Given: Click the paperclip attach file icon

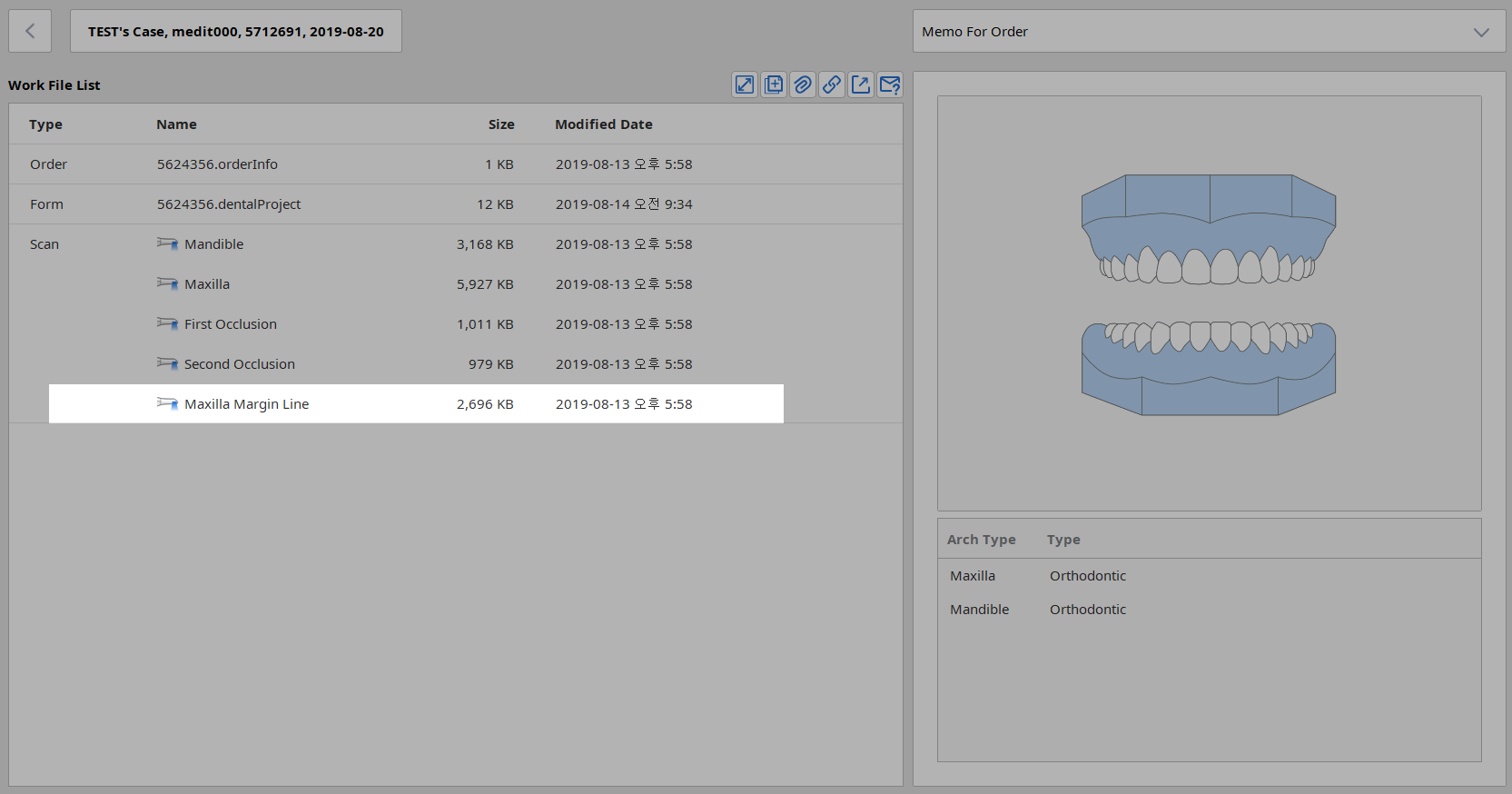Looking at the screenshot, I should click(x=803, y=85).
